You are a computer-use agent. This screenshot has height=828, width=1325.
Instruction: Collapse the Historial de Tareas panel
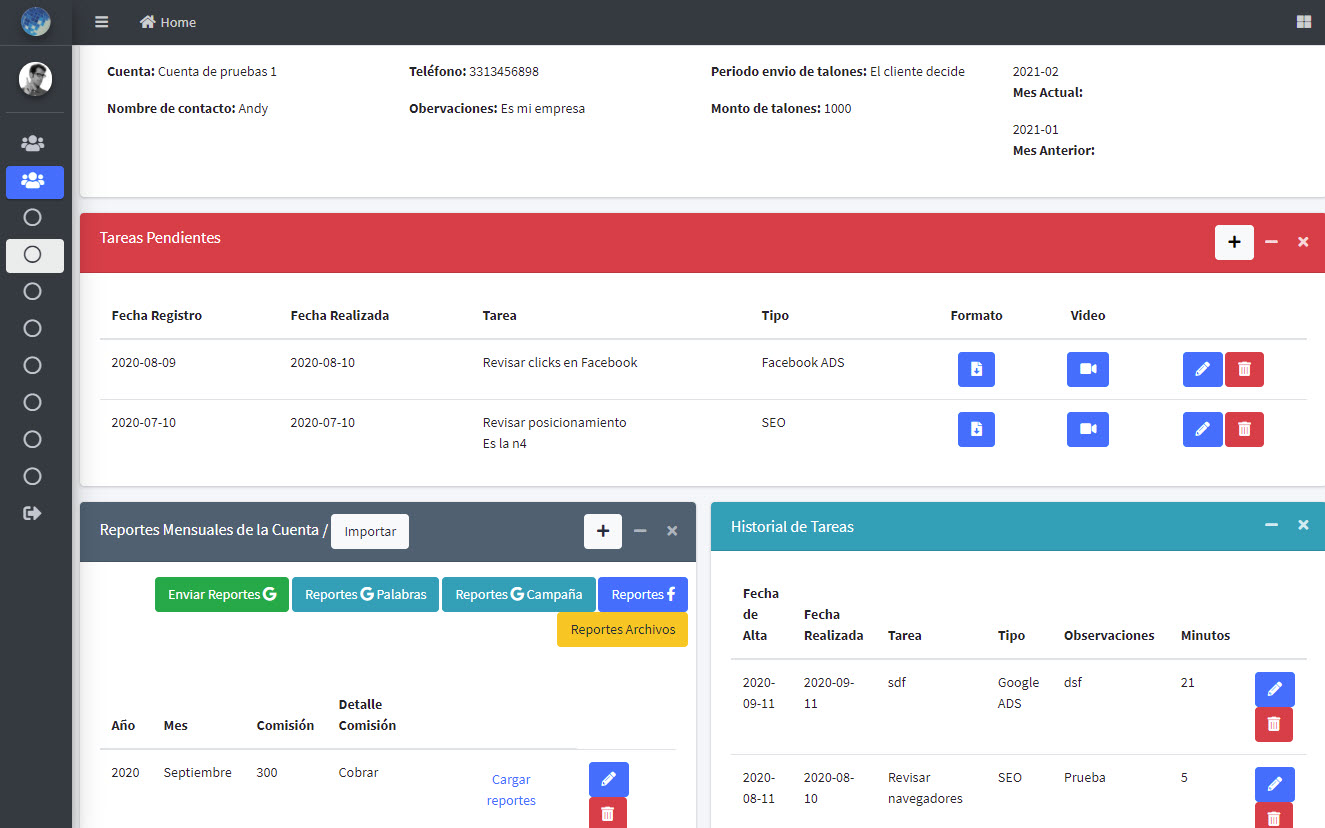pyautogui.click(x=1271, y=525)
